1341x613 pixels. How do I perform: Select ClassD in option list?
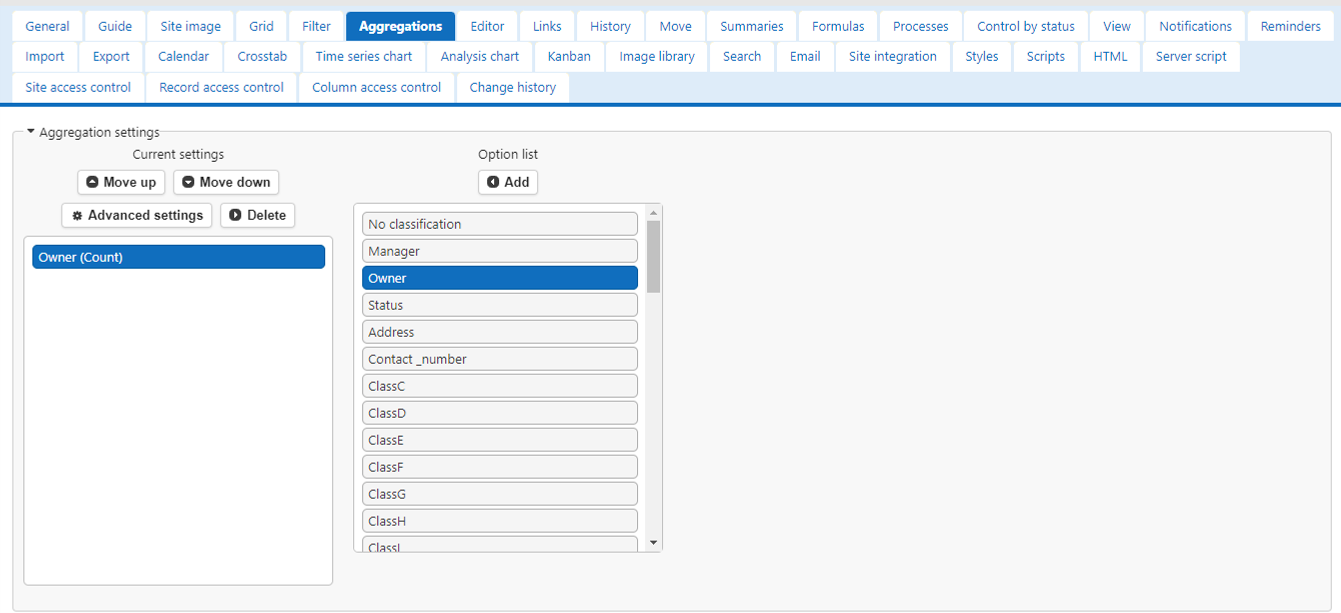pyautogui.click(x=500, y=413)
